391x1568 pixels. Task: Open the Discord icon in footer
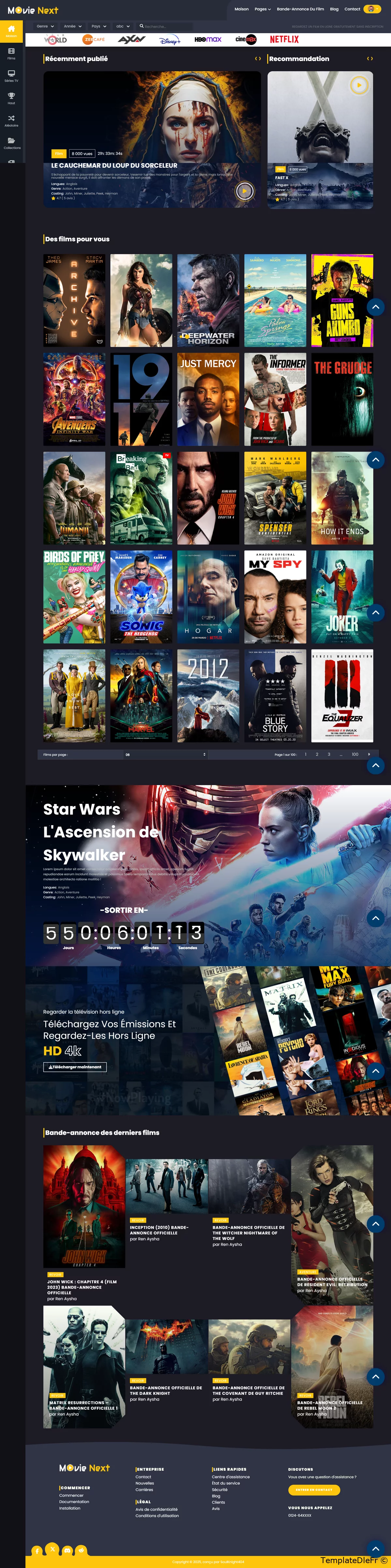point(67,1550)
